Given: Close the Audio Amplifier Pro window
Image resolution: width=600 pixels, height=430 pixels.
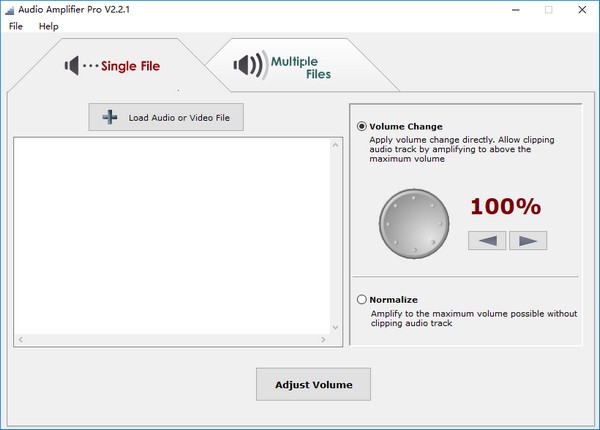Looking at the screenshot, I should pos(582,10).
